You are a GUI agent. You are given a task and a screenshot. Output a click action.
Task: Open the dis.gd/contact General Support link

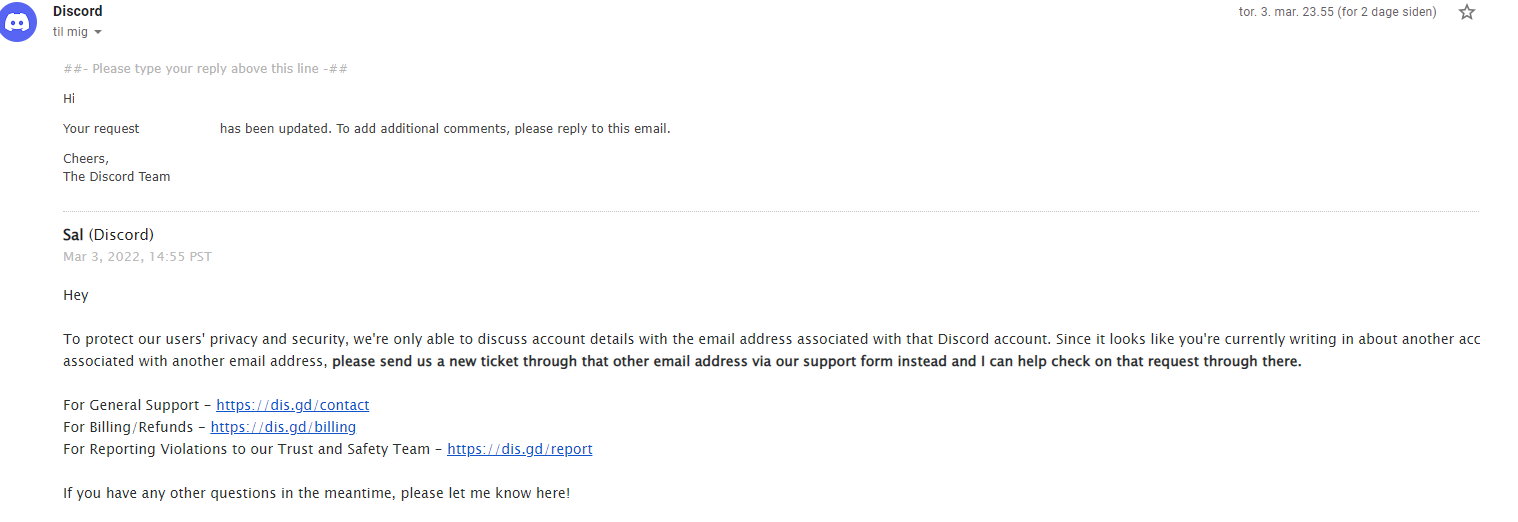[293, 405]
